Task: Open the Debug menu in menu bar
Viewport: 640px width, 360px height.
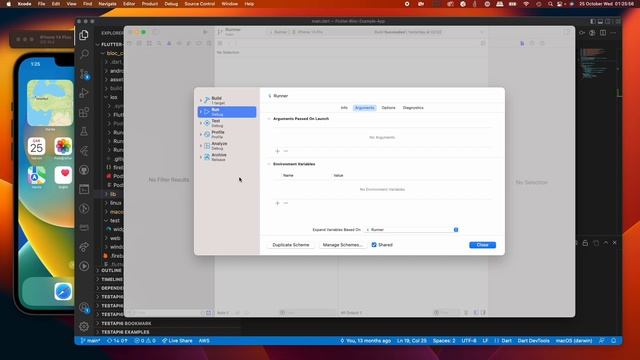Action: point(171,4)
